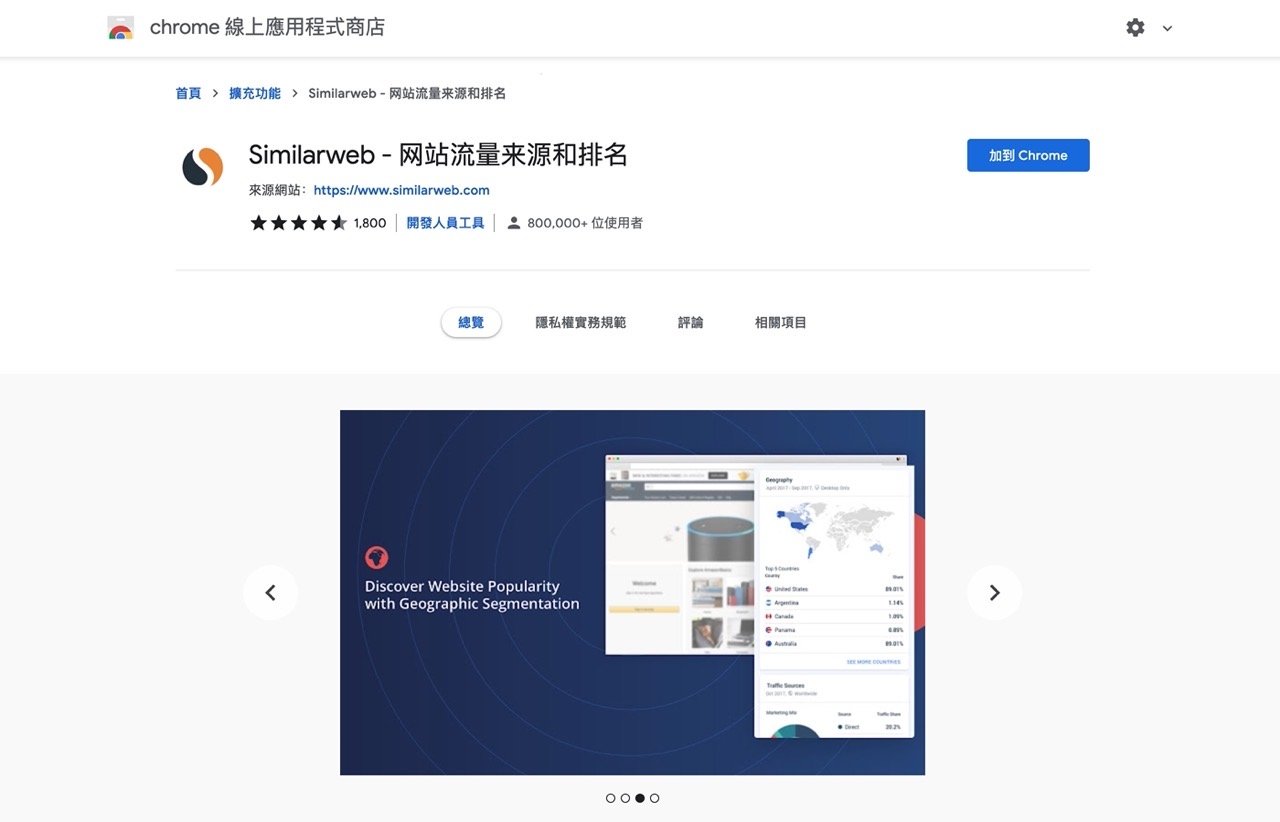Click the star rating icons

pyautogui.click(x=298, y=223)
